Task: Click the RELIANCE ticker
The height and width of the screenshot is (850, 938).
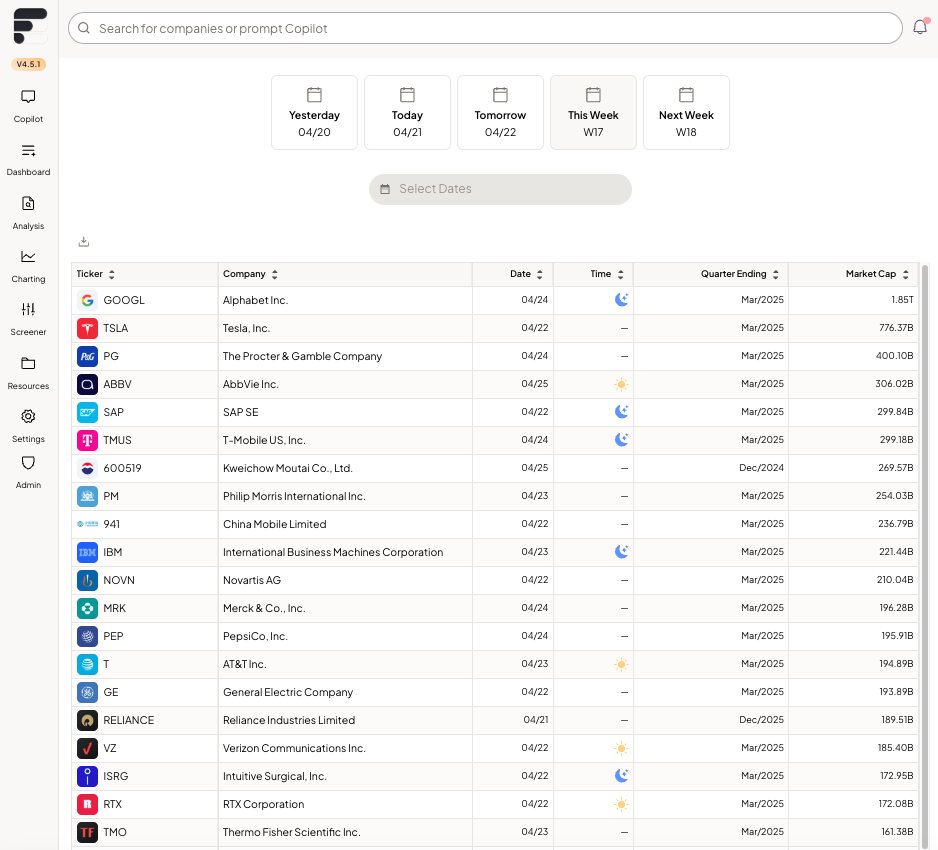Action: coord(129,720)
